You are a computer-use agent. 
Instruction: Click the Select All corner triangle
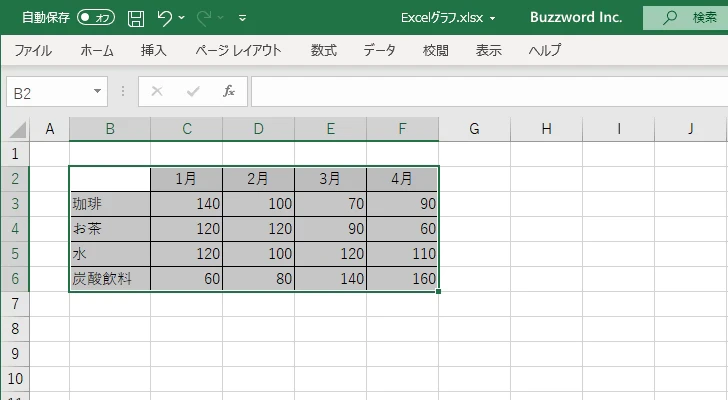(18, 129)
